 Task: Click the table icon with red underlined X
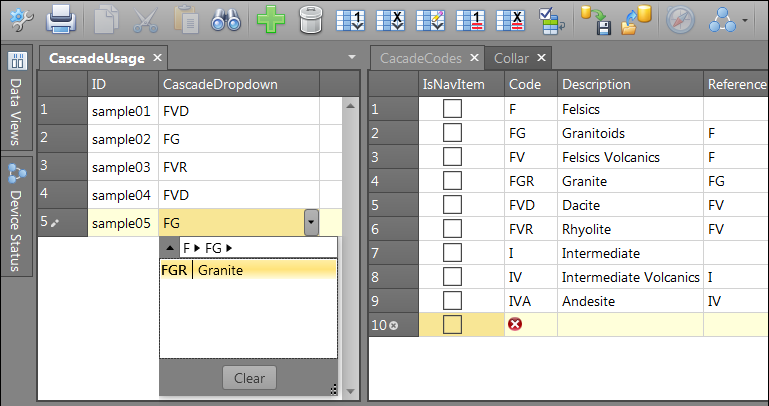tap(511, 21)
